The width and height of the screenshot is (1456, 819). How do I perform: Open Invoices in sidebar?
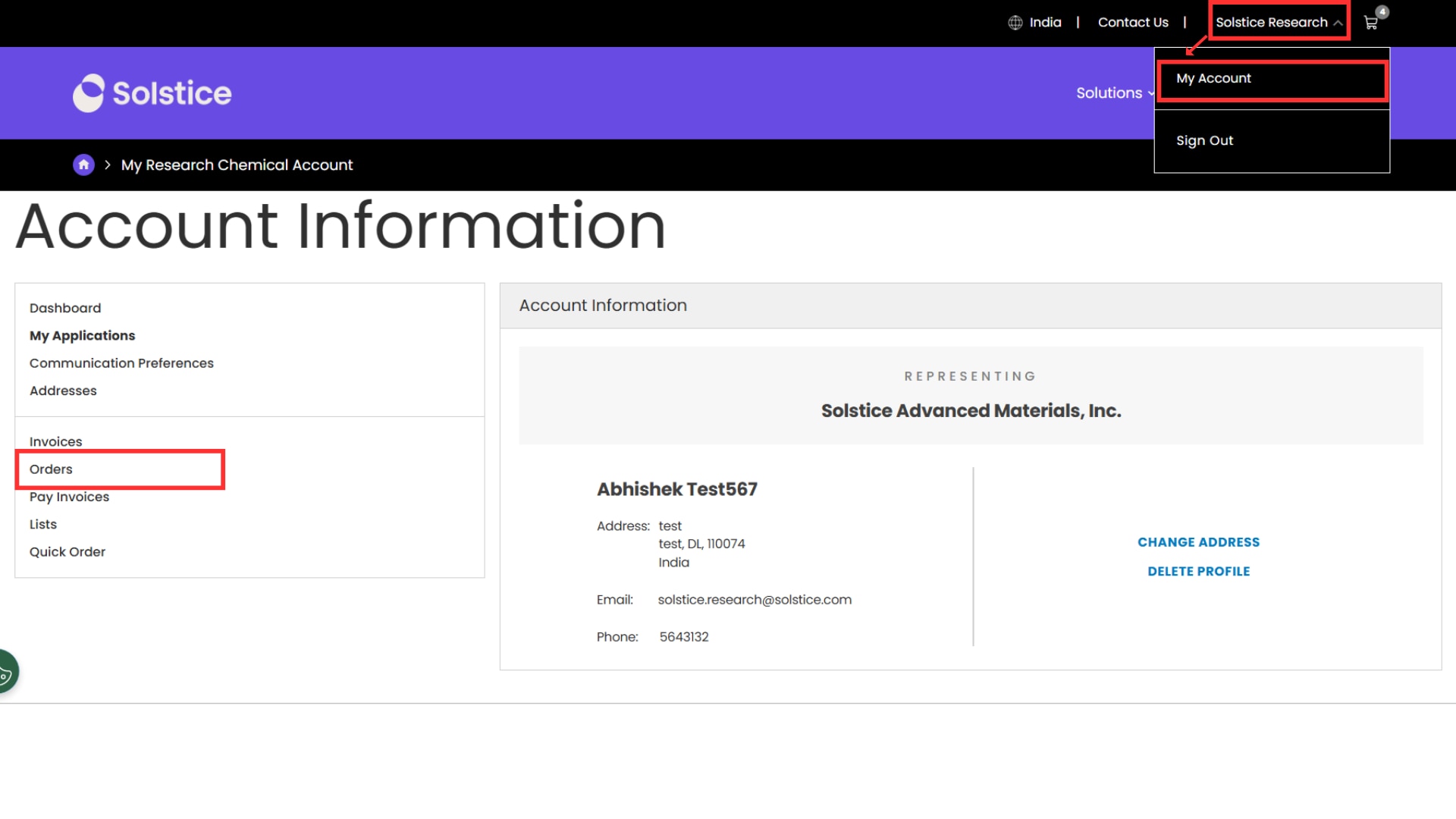[x=55, y=441]
